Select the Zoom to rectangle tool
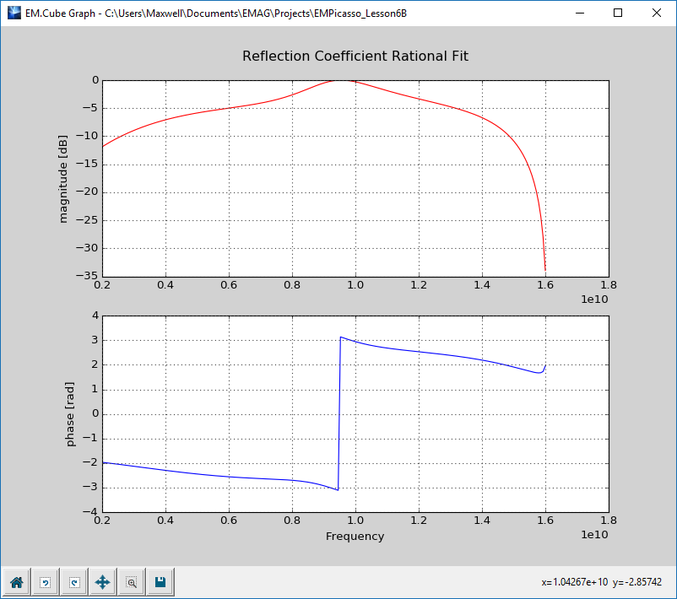 pyautogui.click(x=132, y=582)
